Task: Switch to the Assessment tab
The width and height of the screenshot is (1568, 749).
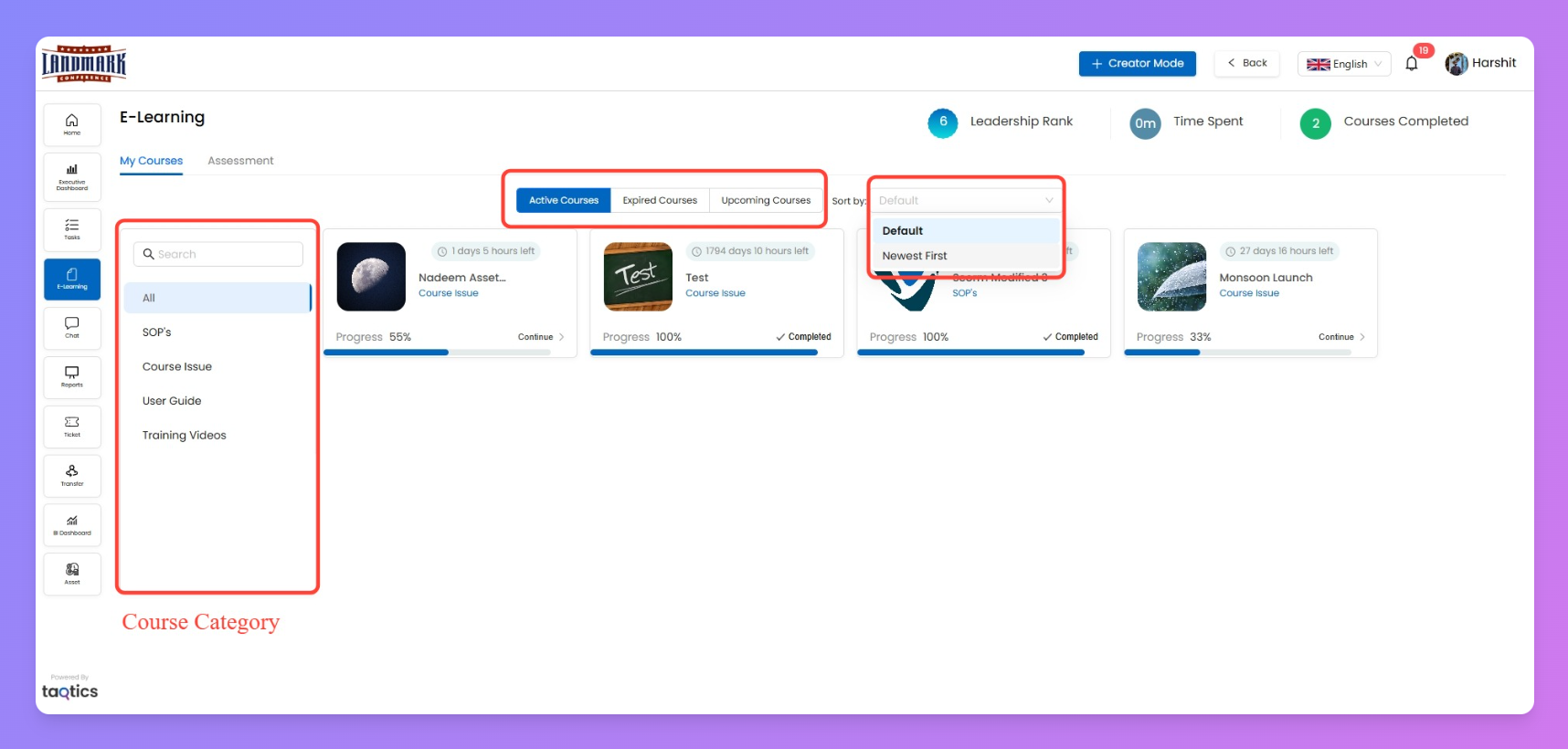Action: [240, 161]
